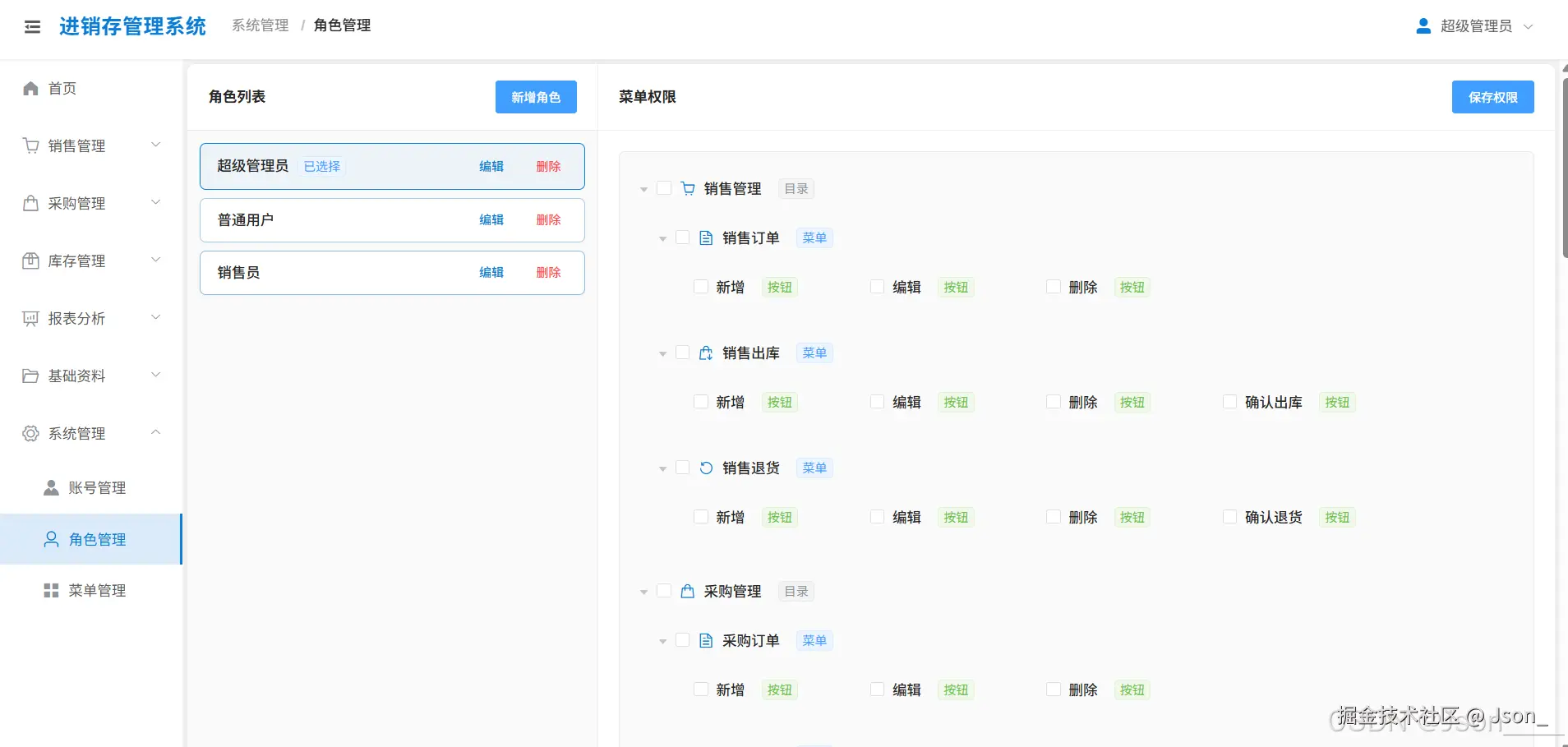
Task: Collapse the 采购管理 tree node arrow
Action: 644,593
